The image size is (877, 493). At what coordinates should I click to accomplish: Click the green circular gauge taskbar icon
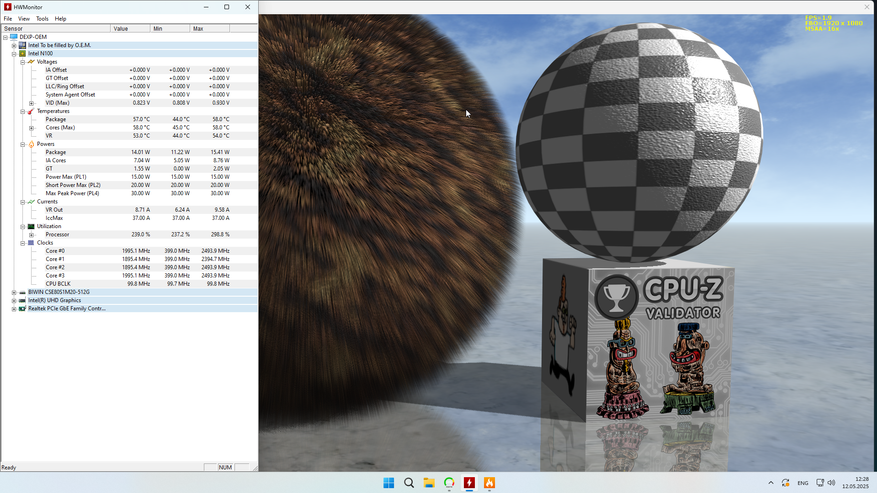coord(449,482)
